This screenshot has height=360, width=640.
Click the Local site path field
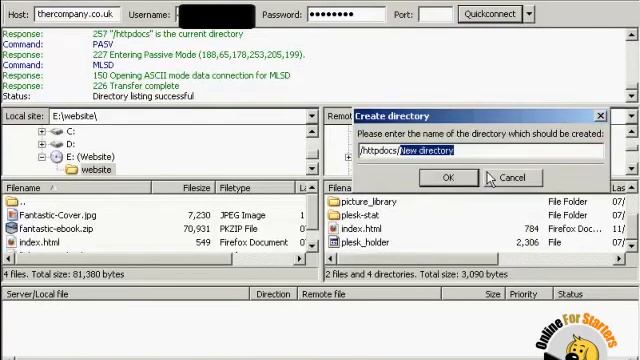coord(178,116)
